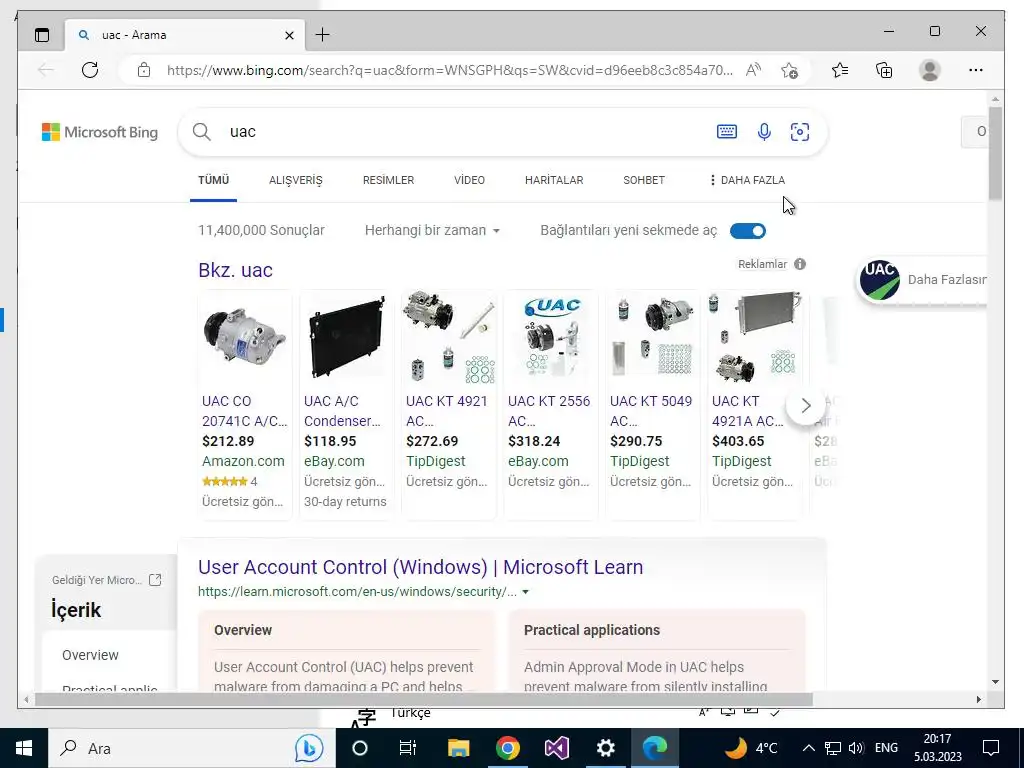Open the 'Bkz. uac' heading link
The height and width of the screenshot is (768, 1024).
coord(235,270)
